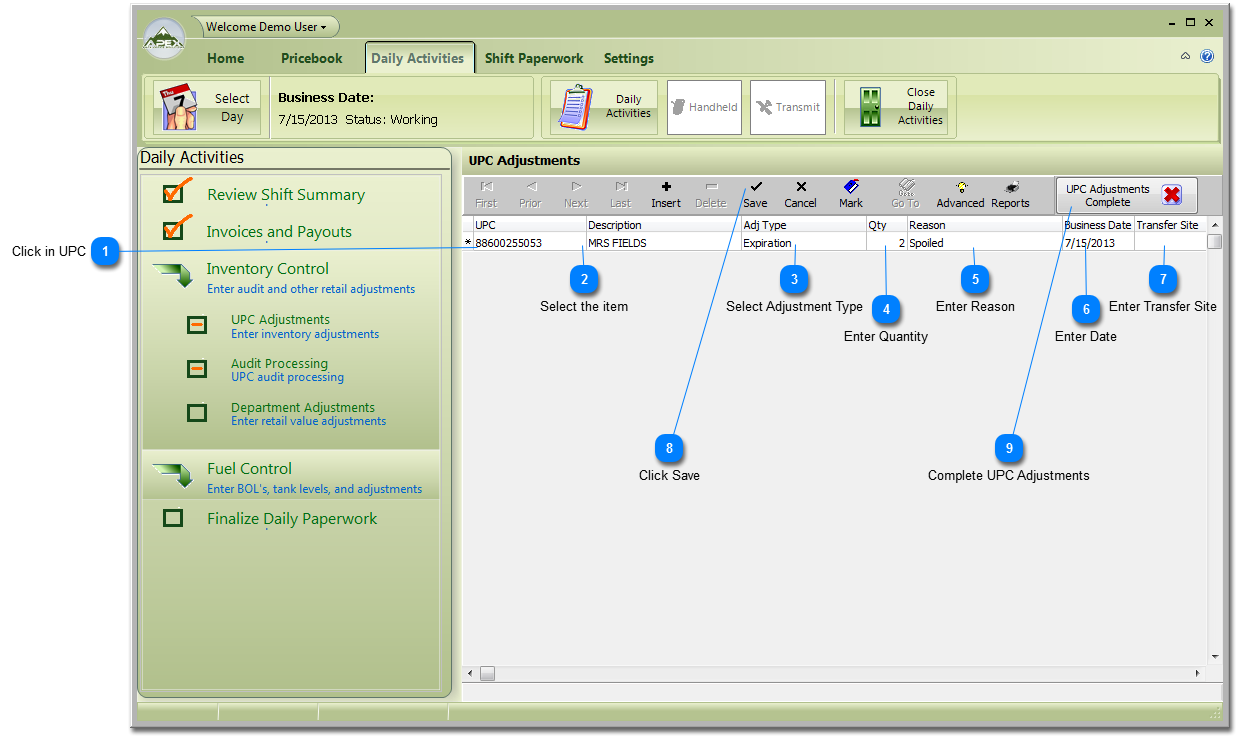The image size is (1238, 736).
Task: Open the Reports toolbar icon
Action: click(1010, 188)
